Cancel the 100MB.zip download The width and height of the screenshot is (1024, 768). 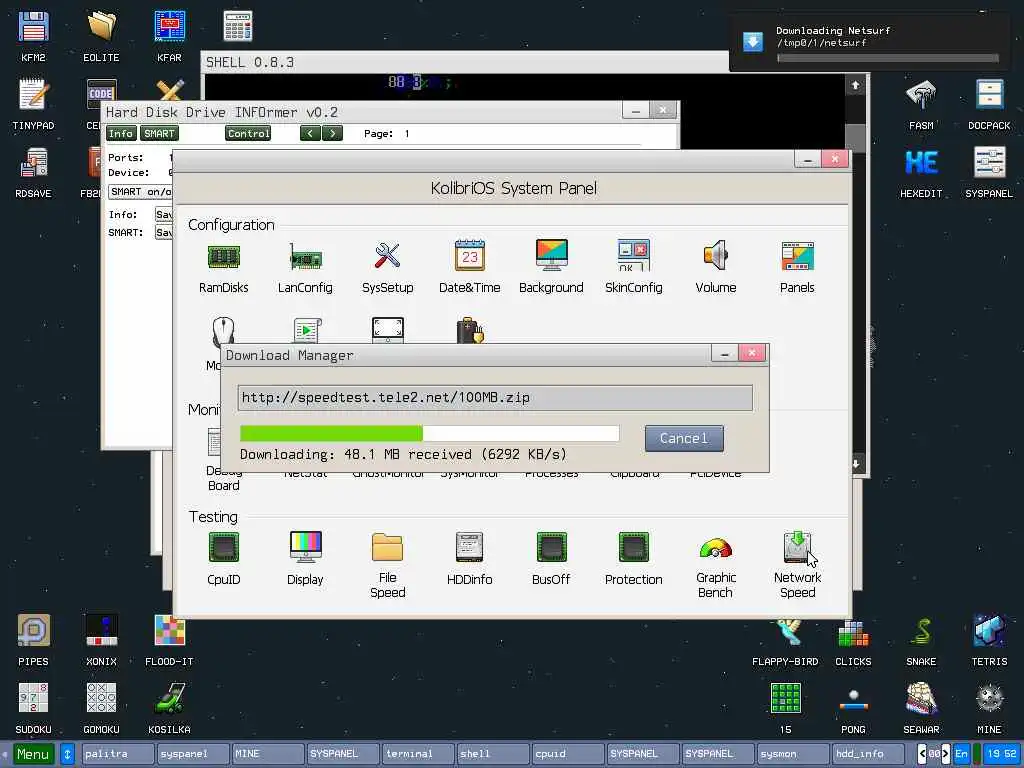684,438
